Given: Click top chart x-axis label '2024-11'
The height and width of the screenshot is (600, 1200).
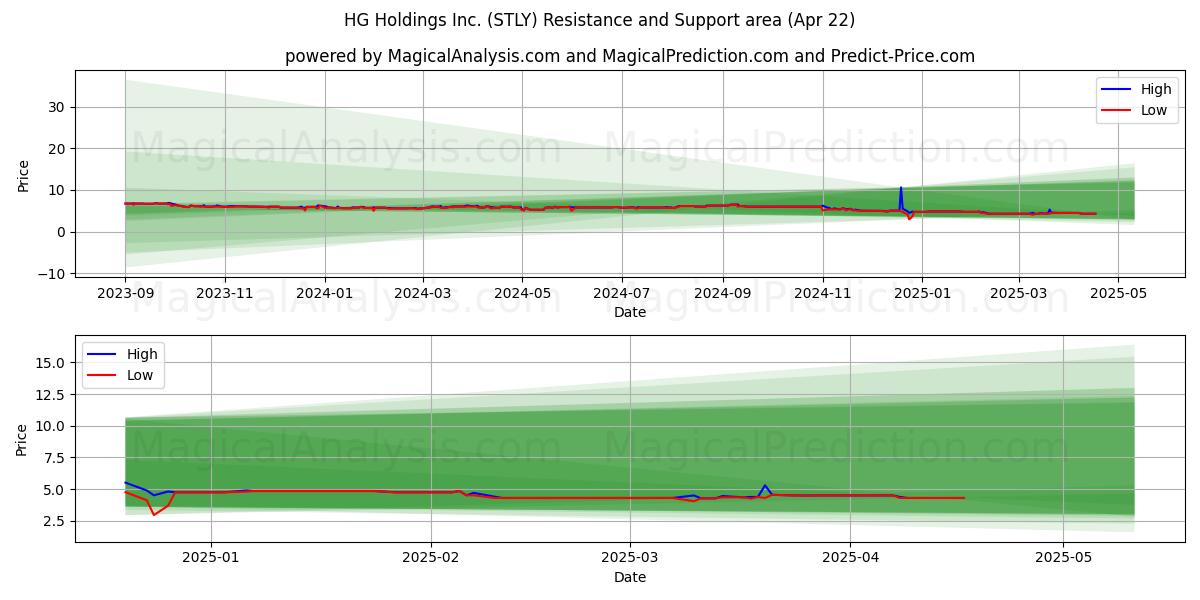Looking at the screenshot, I should click(x=822, y=295).
